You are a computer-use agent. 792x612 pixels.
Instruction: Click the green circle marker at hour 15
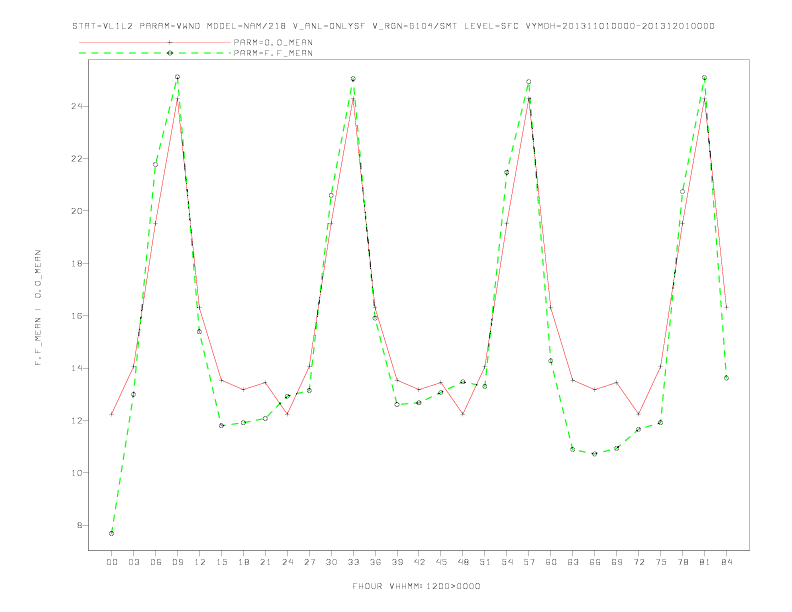click(221, 426)
